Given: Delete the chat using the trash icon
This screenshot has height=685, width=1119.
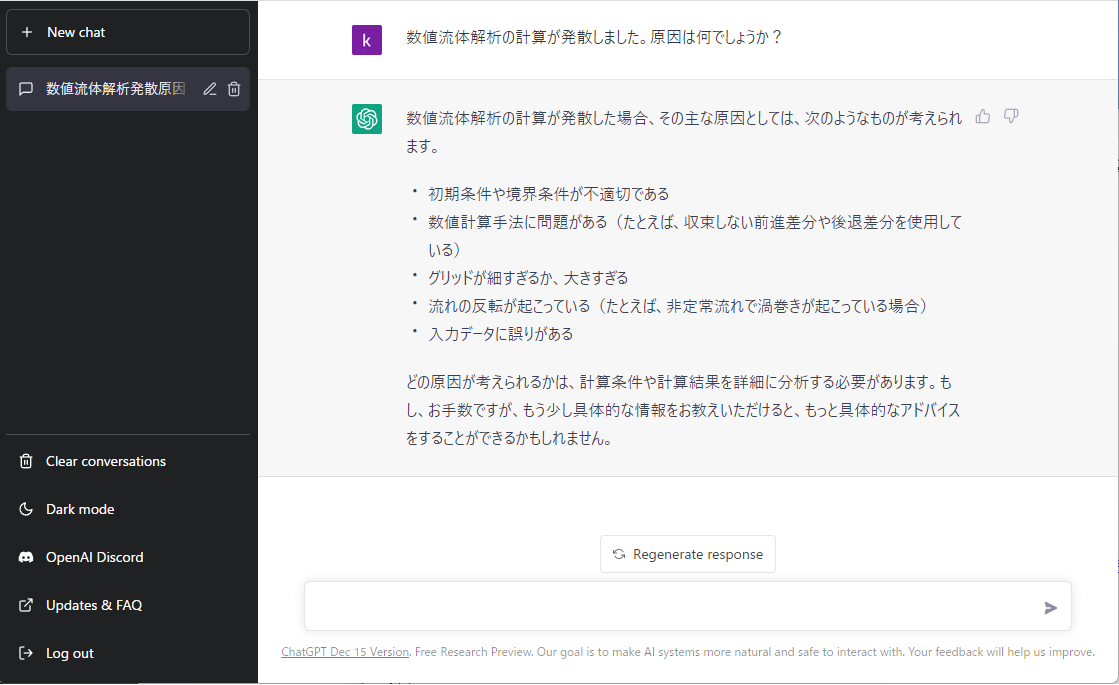Looking at the screenshot, I should click(234, 89).
